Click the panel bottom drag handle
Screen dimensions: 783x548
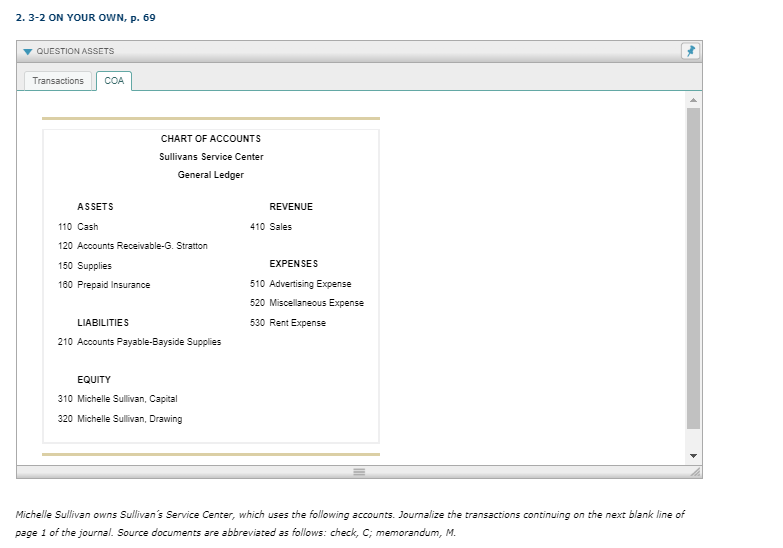coord(359,472)
